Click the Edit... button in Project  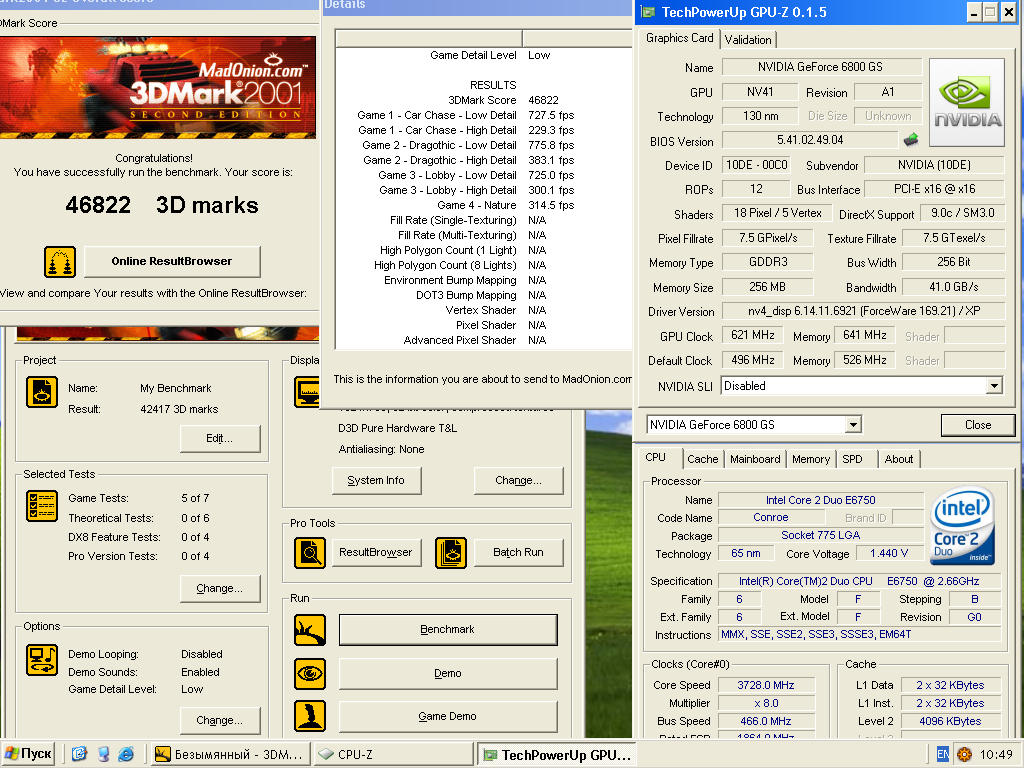[219, 438]
